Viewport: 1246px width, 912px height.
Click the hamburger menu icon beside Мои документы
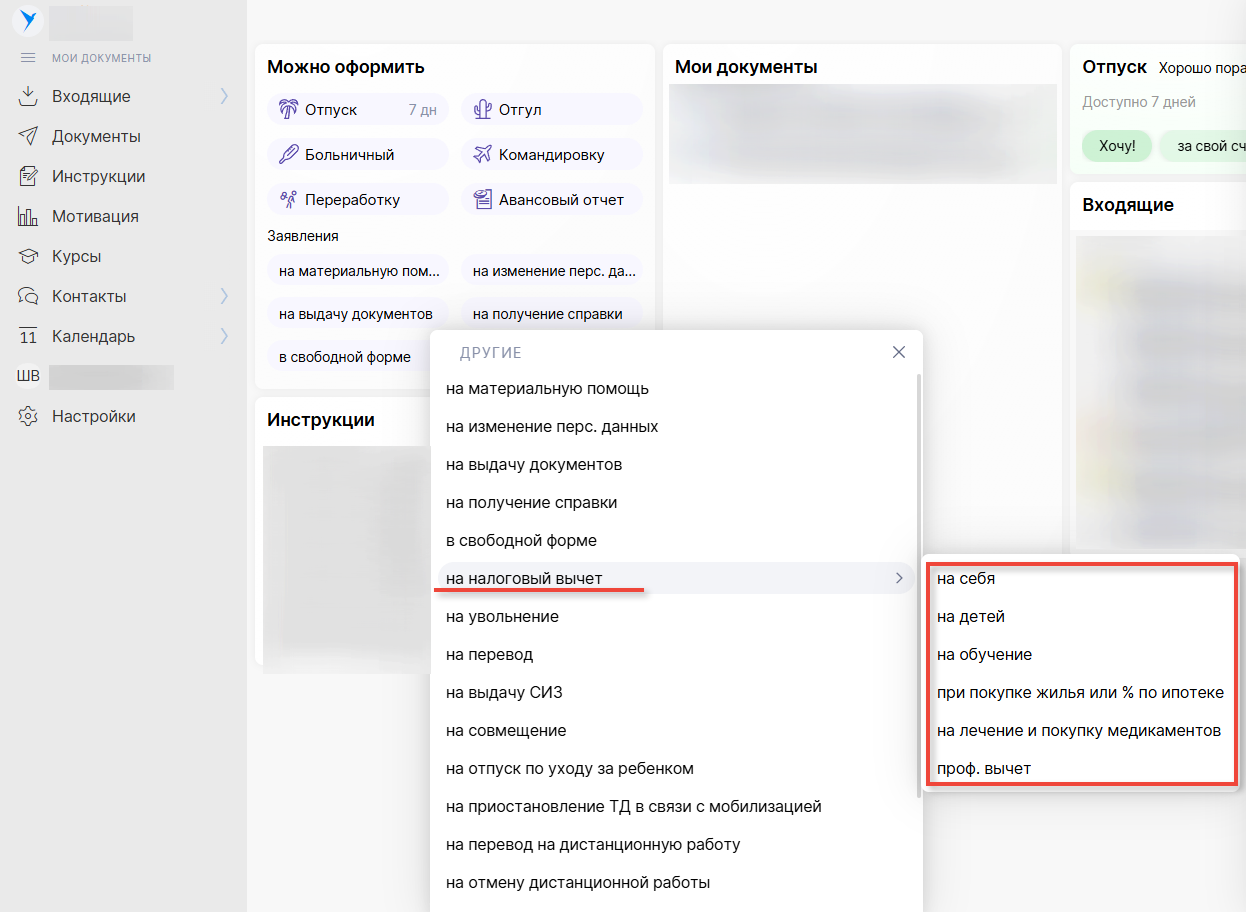point(28,58)
